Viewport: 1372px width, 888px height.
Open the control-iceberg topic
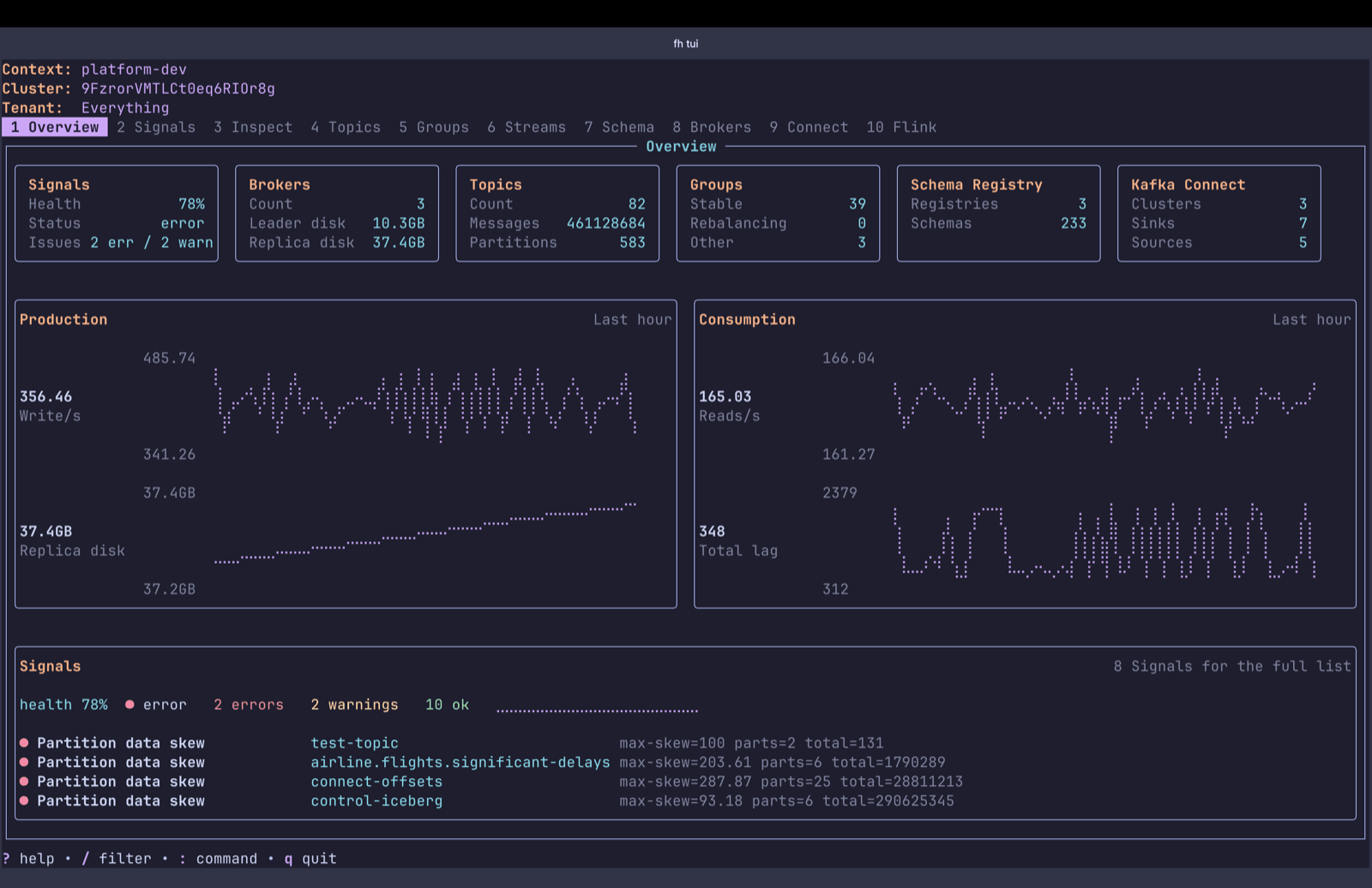tap(376, 800)
